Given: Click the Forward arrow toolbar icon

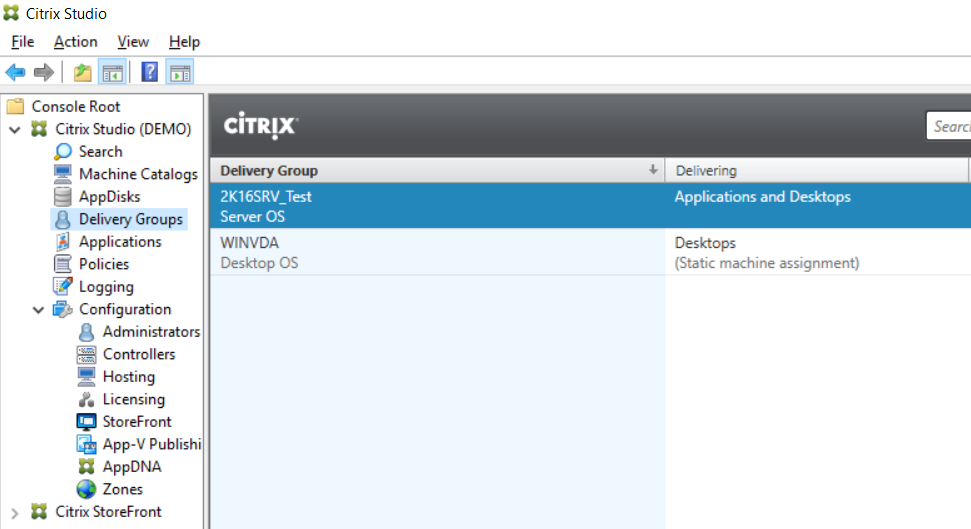Looking at the screenshot, I should tap(43, 72).
